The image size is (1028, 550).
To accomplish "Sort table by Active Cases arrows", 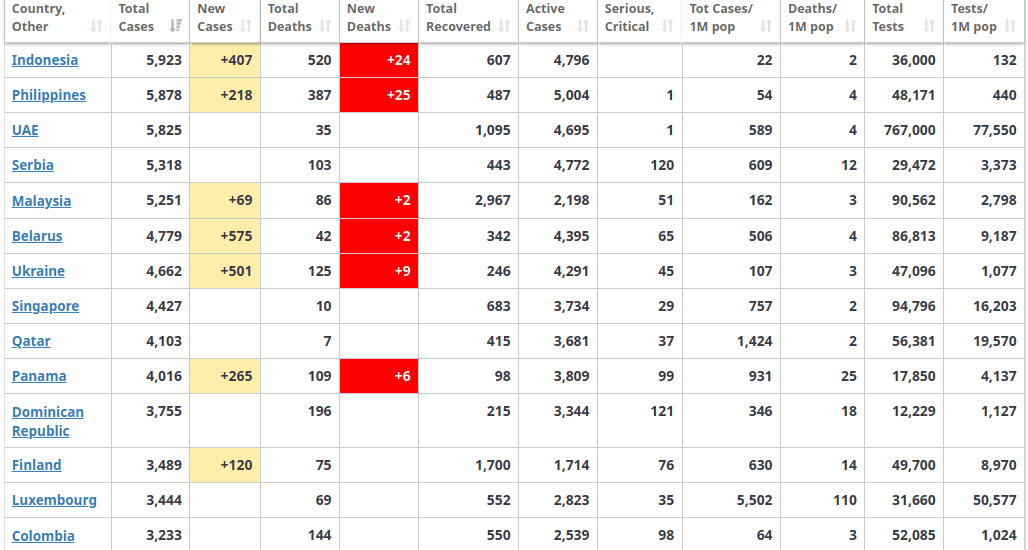I will (x=582, y=26).
